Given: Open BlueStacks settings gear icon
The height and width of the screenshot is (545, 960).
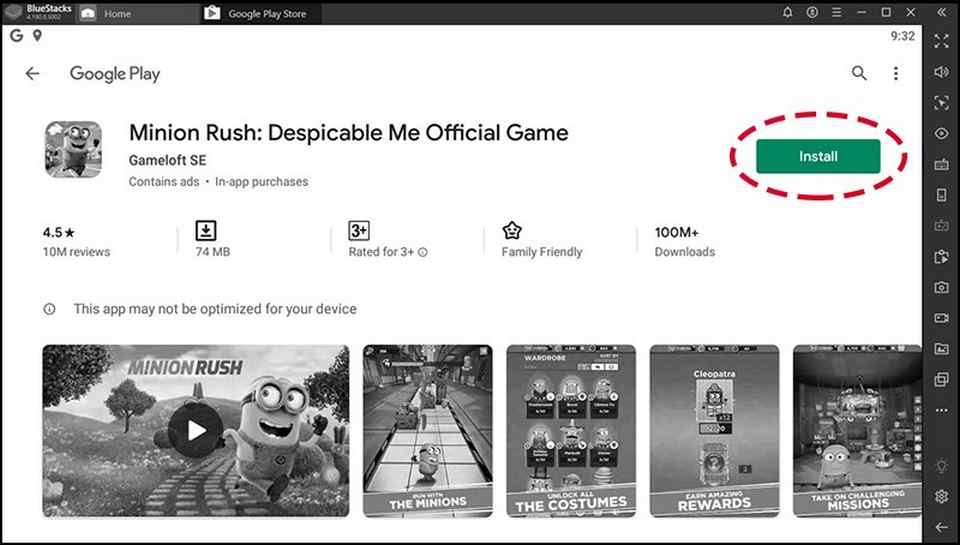Looking at the screenshot, I should [942, 496].
